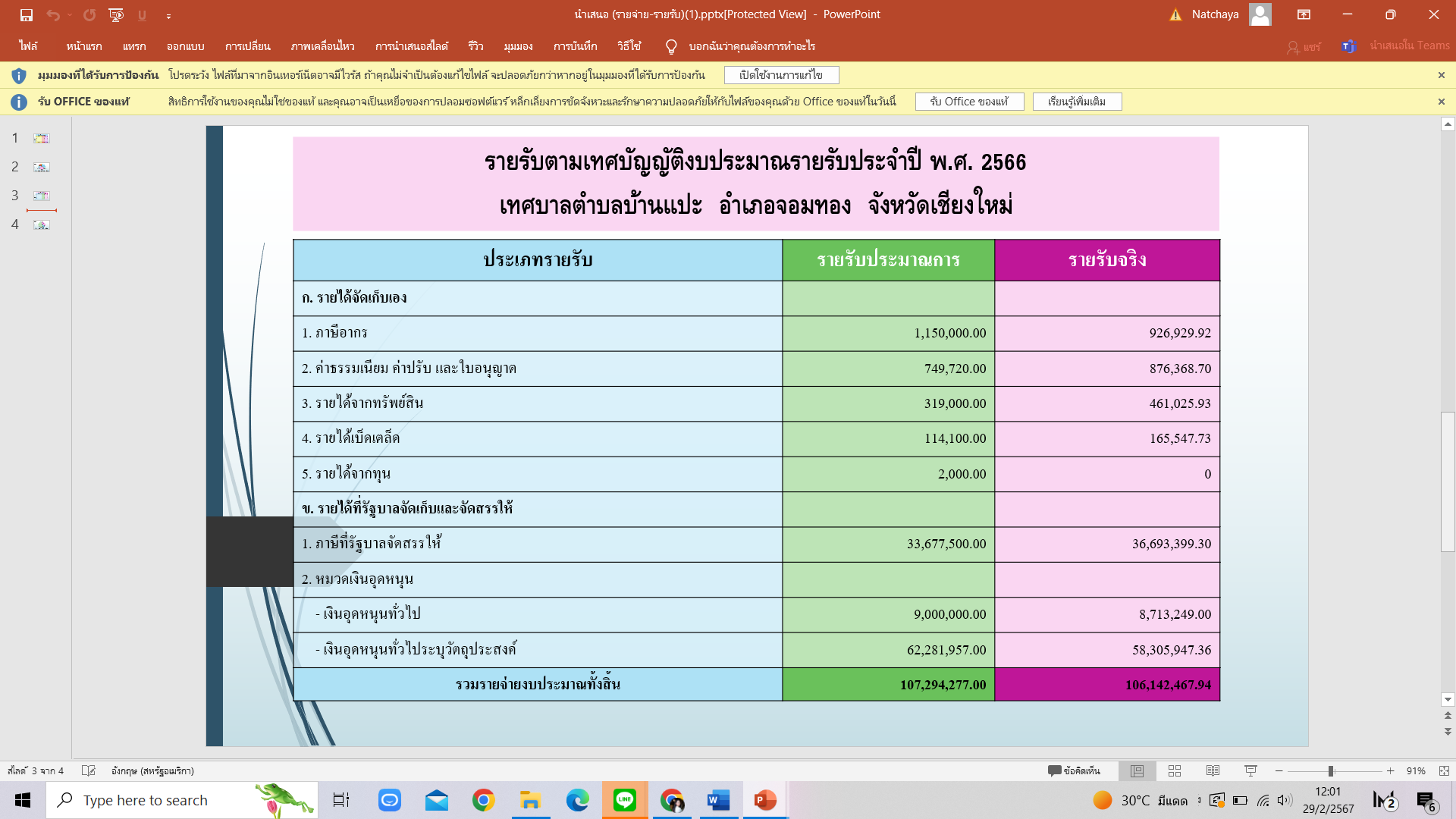
Task: Open the comments pane in status bar
Action: point(1074,770)
